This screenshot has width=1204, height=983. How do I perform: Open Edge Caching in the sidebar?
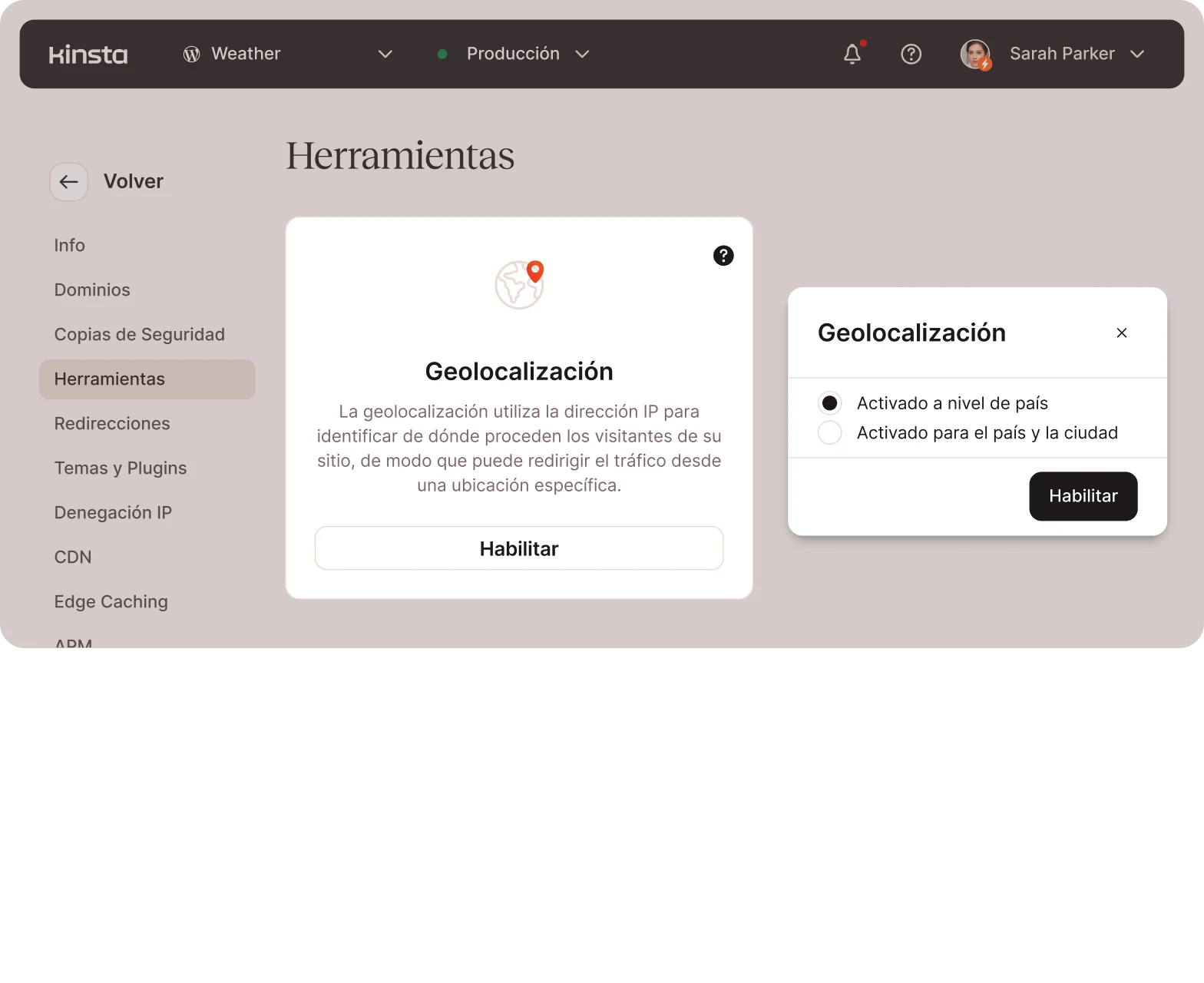tap(111, 601)
